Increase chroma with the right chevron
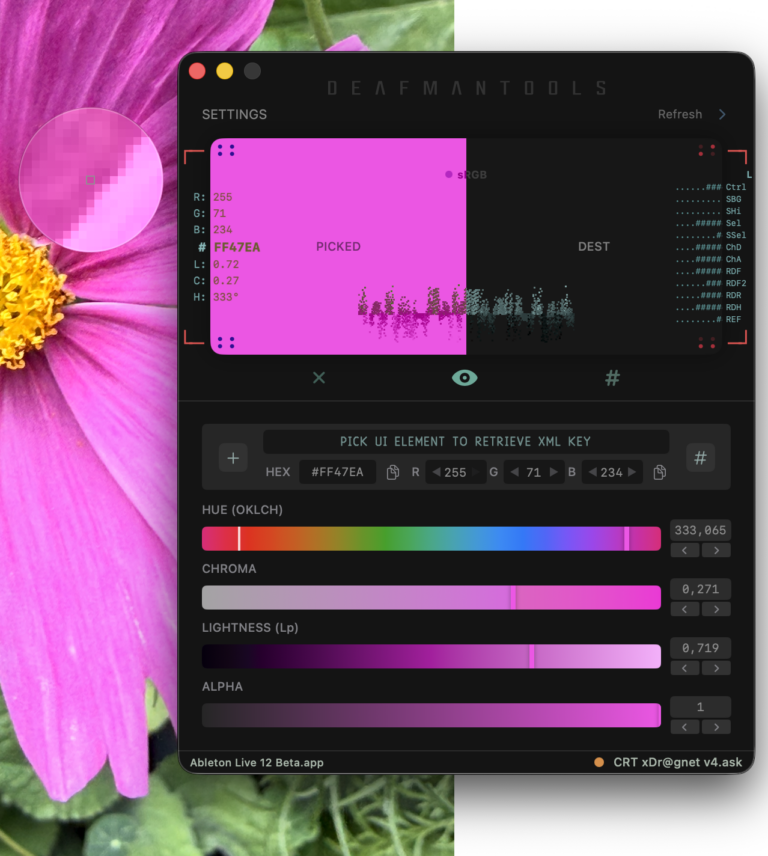768x856 pixels. pos(716,609)
